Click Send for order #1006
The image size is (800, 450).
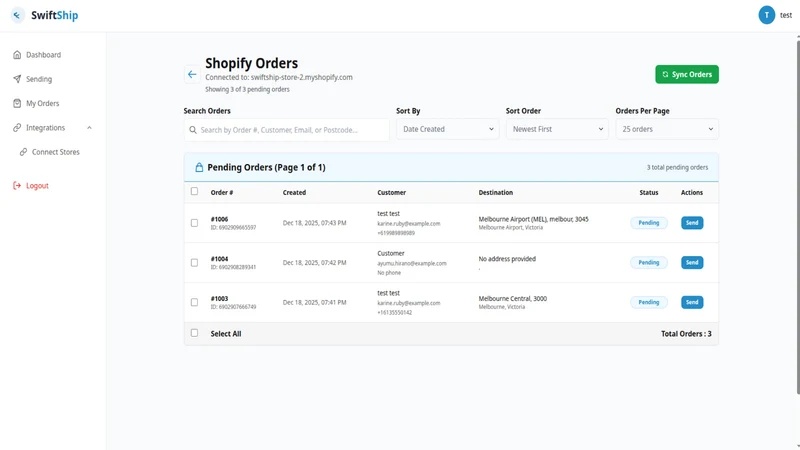(x=692, y=223)
